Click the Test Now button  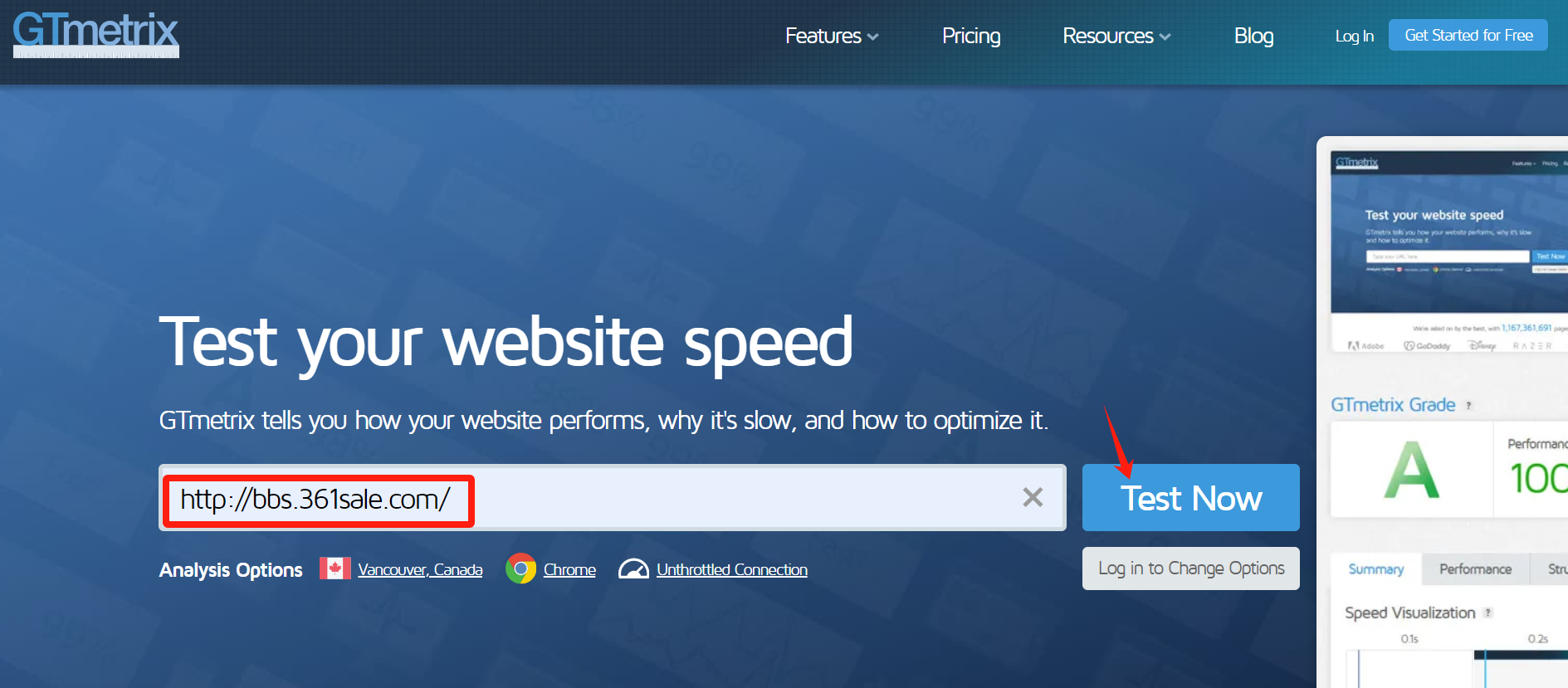point(1191,497)
